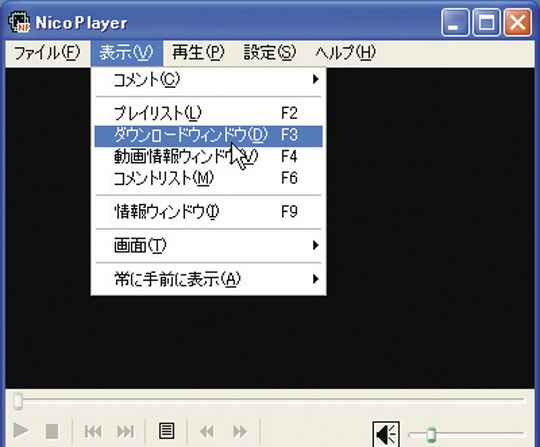Image resolution: width=540 pixels, height=447 pixels.
Task: Select ダウンロードウィンドウ(D) menu entry
Action: point(209,136)
